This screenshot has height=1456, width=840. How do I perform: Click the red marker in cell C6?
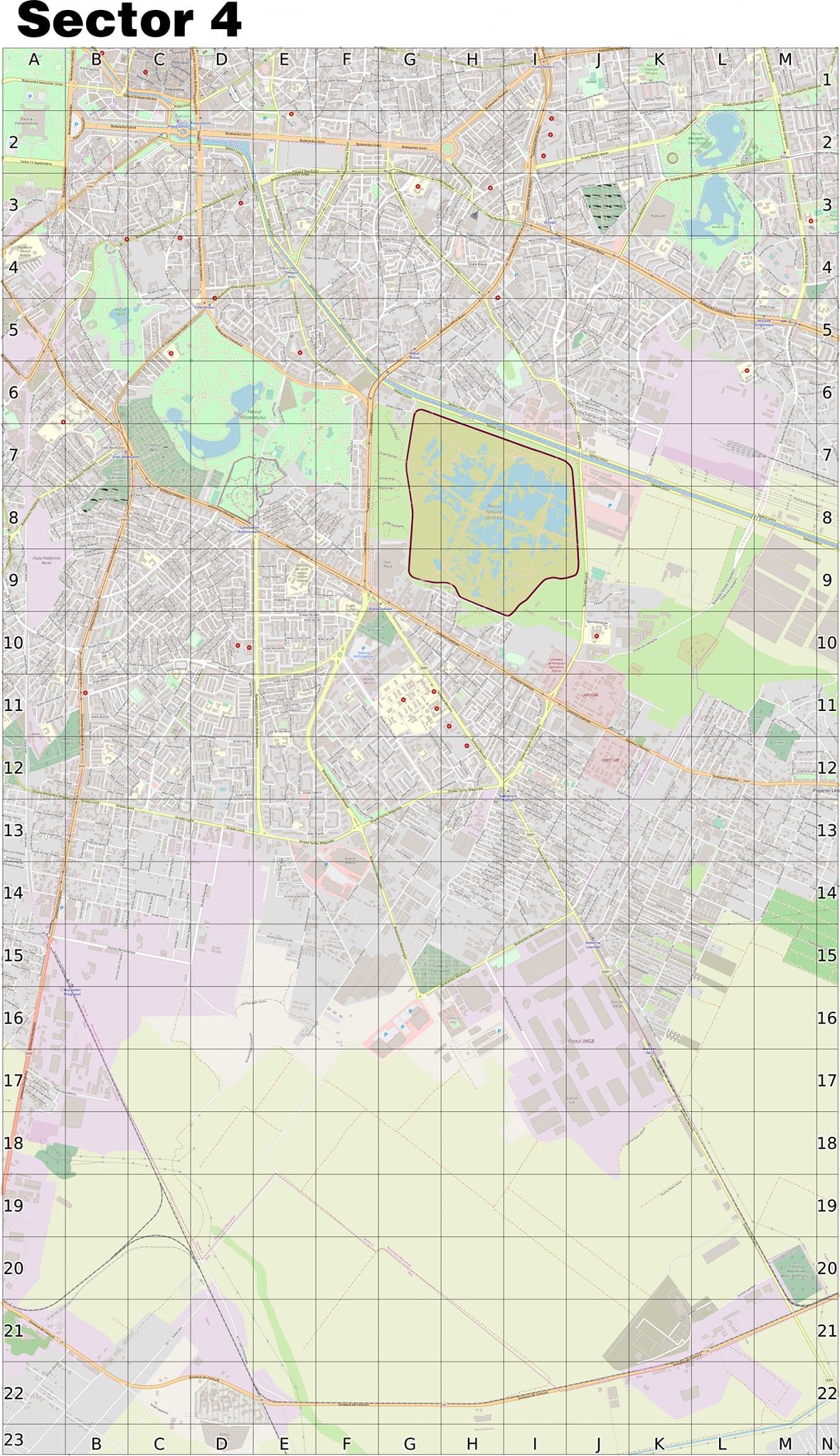click(x=171, y=353)
